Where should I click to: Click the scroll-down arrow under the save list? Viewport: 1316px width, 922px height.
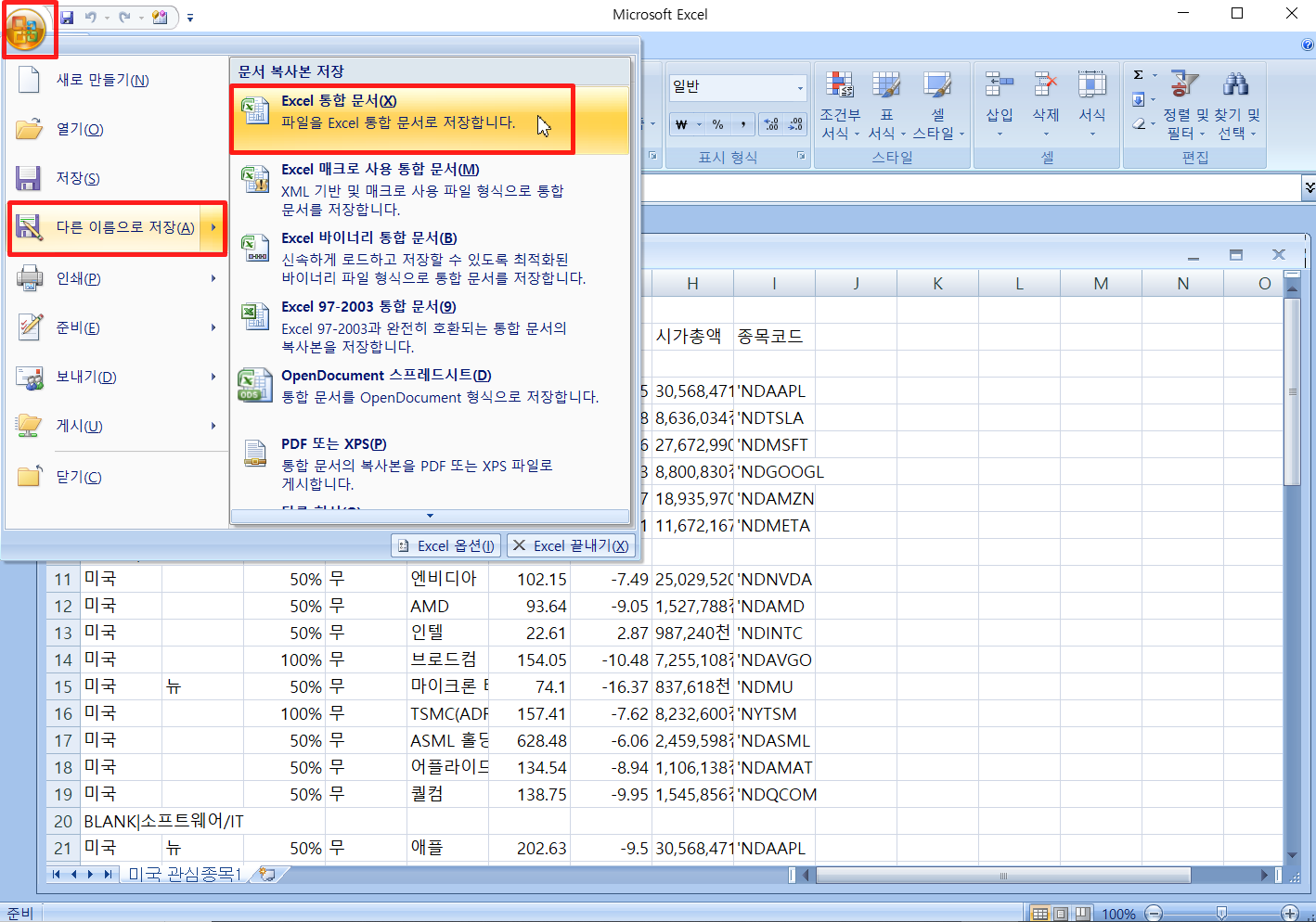430,516
